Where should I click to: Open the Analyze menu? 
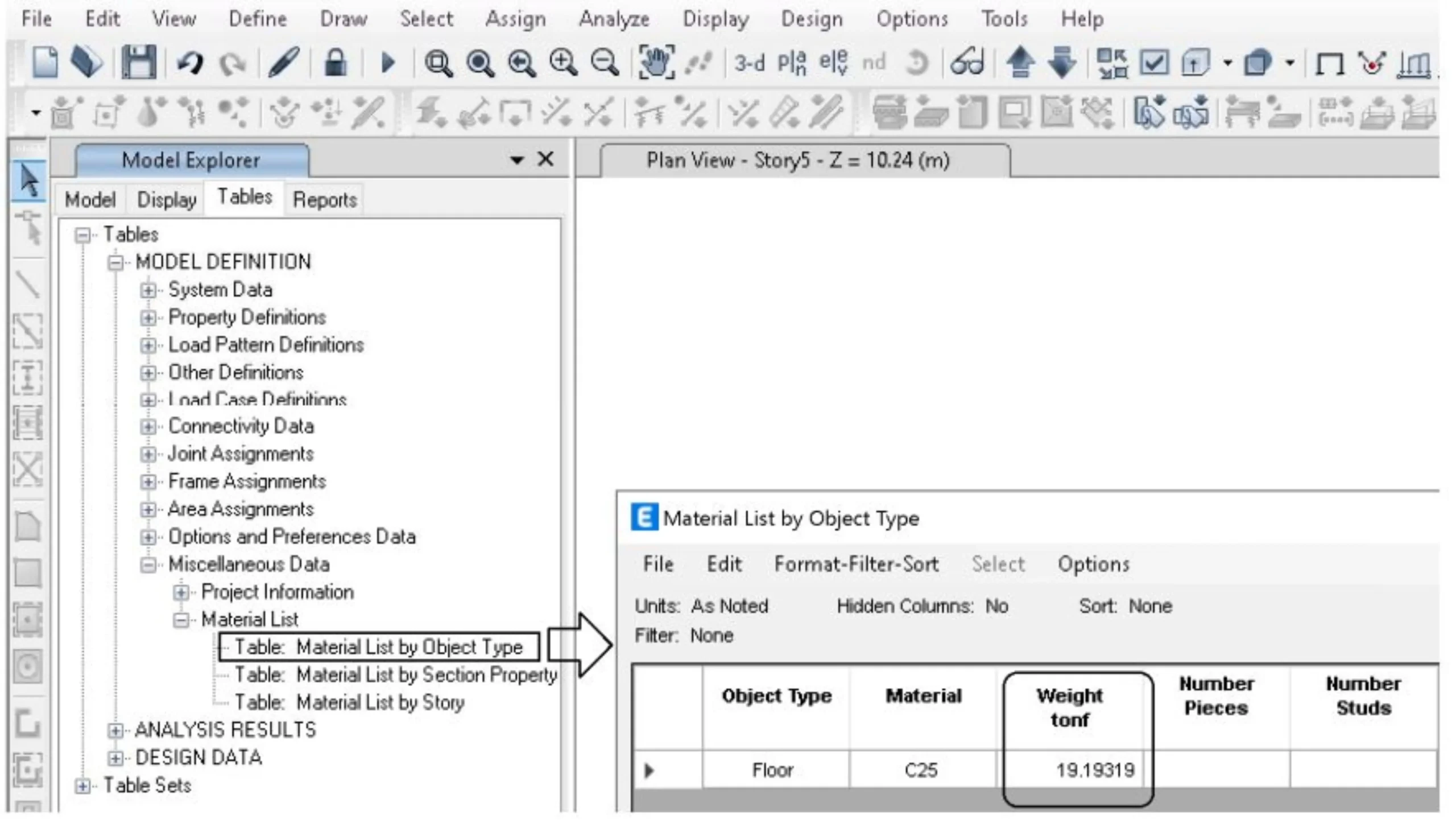pyautogui.click(x=614, y=19)
